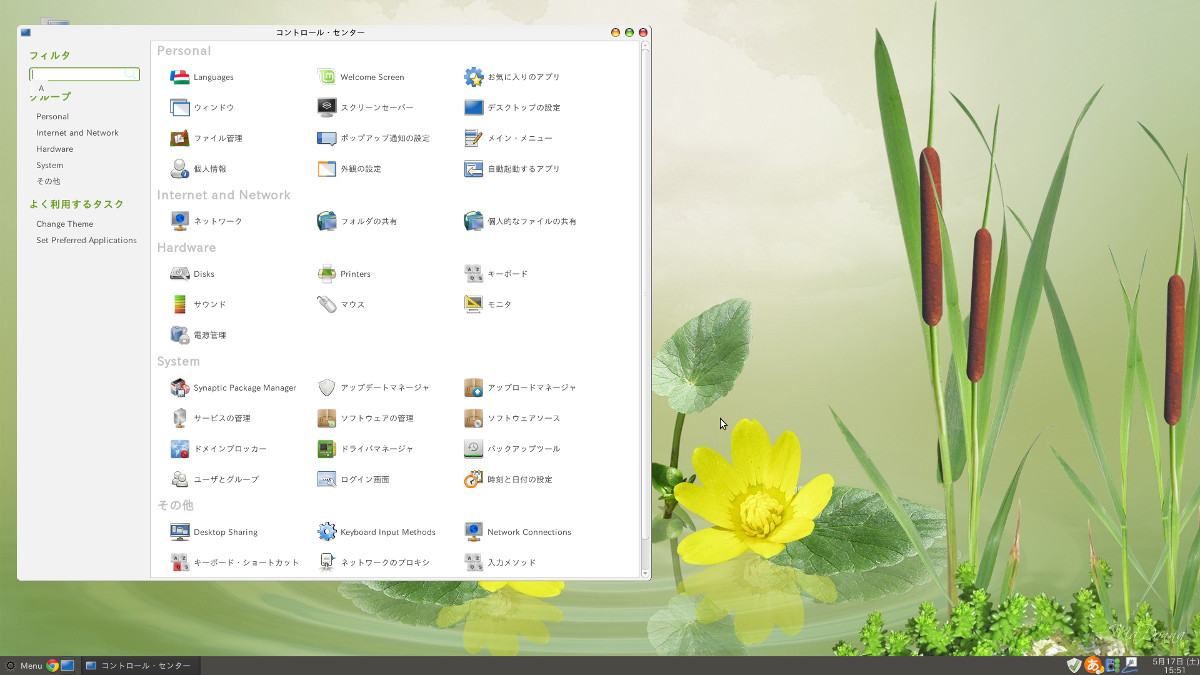
Task: Jump to the Hardware group in sidebar
Action: 55,149
